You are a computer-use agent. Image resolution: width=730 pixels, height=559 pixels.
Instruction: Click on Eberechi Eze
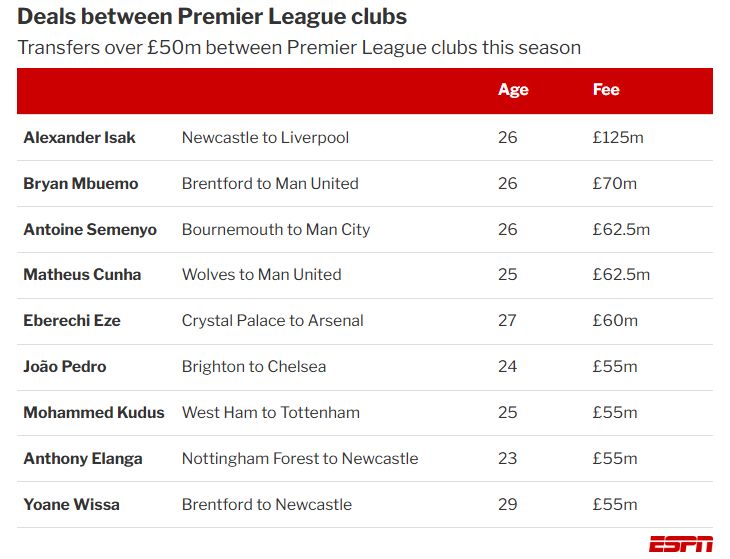[72, 321]
